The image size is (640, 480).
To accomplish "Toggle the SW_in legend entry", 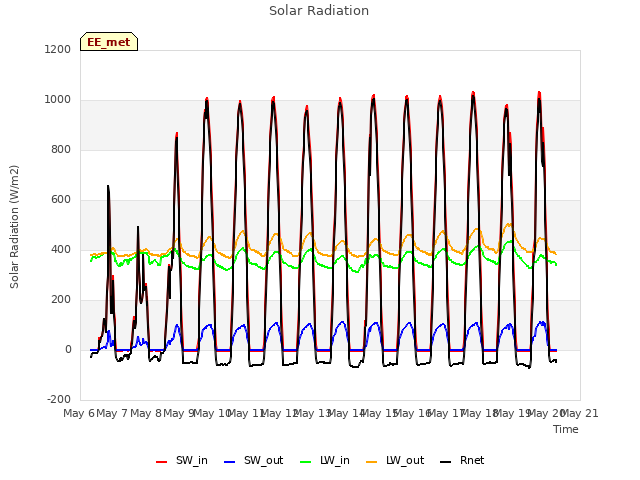I will click(x=182, y=460).
